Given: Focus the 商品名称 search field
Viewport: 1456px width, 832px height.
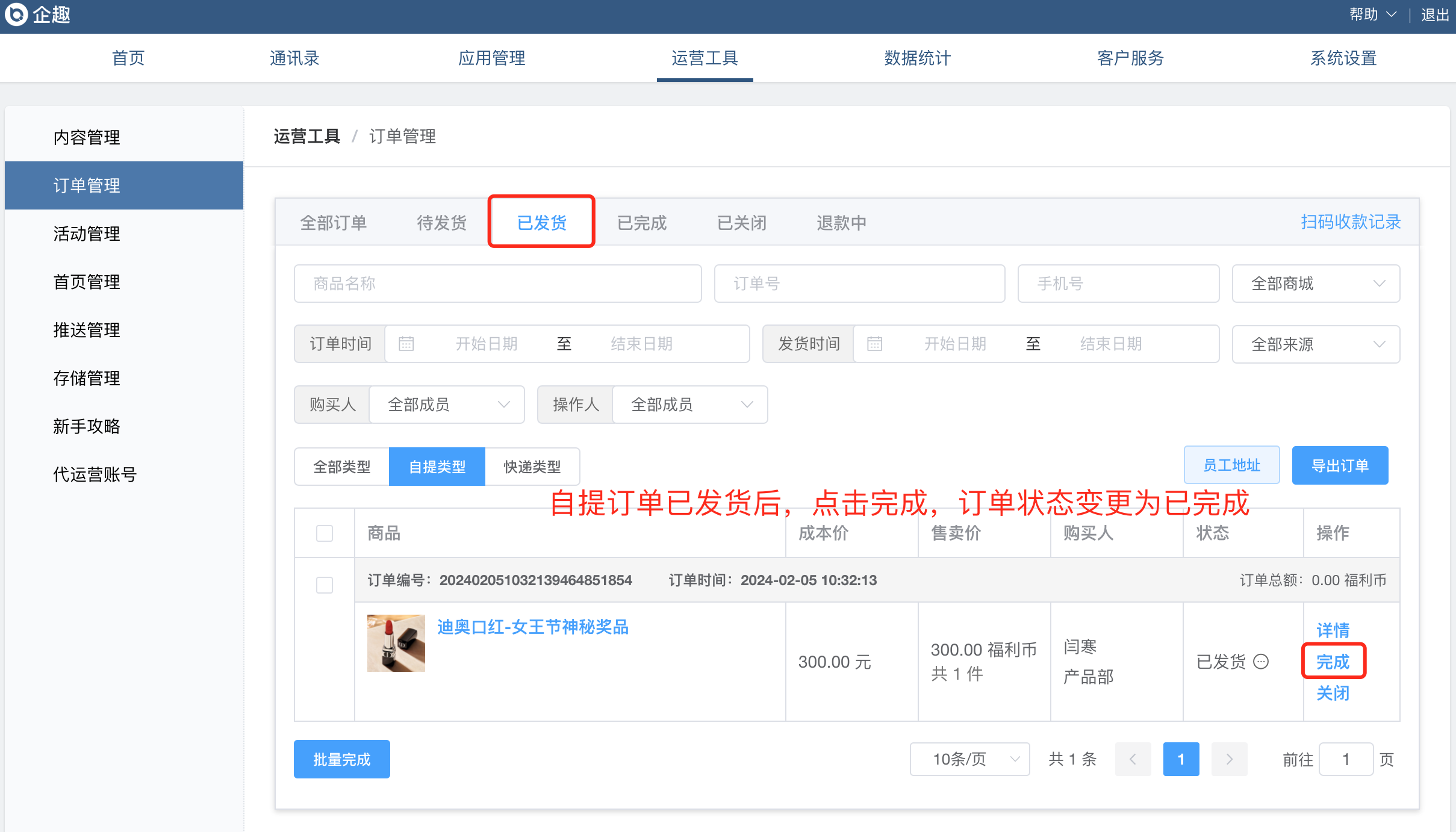Looking at the screenshot, I should point(497,284).
